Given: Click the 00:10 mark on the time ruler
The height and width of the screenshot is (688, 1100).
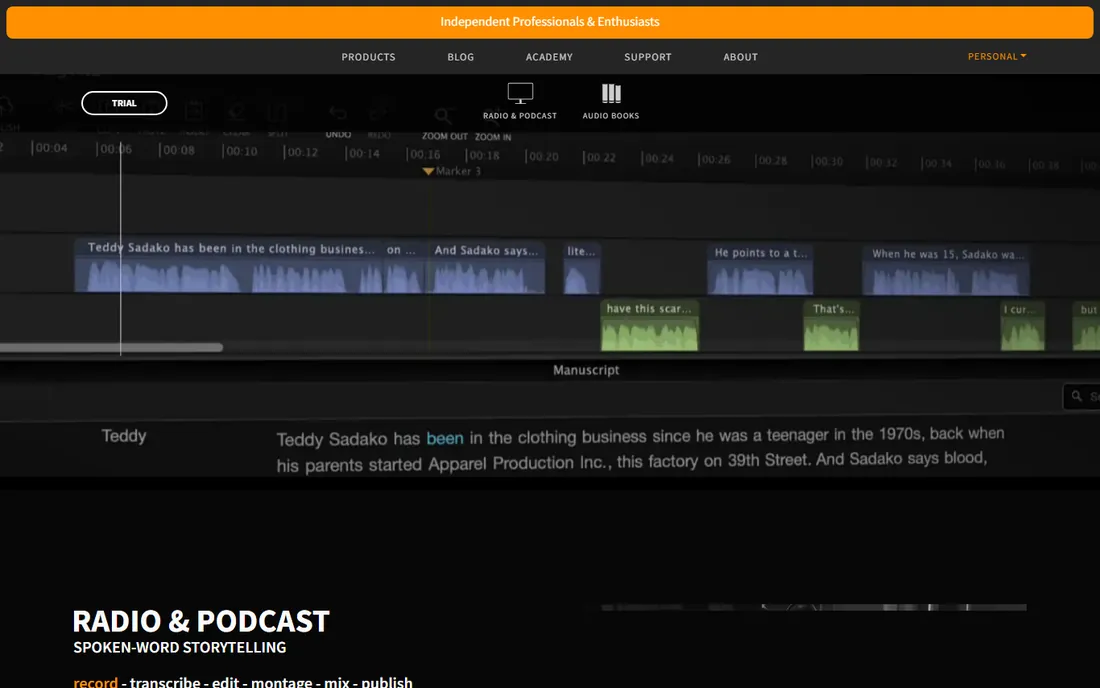Looking at the screenshot, I should (239, 151).
